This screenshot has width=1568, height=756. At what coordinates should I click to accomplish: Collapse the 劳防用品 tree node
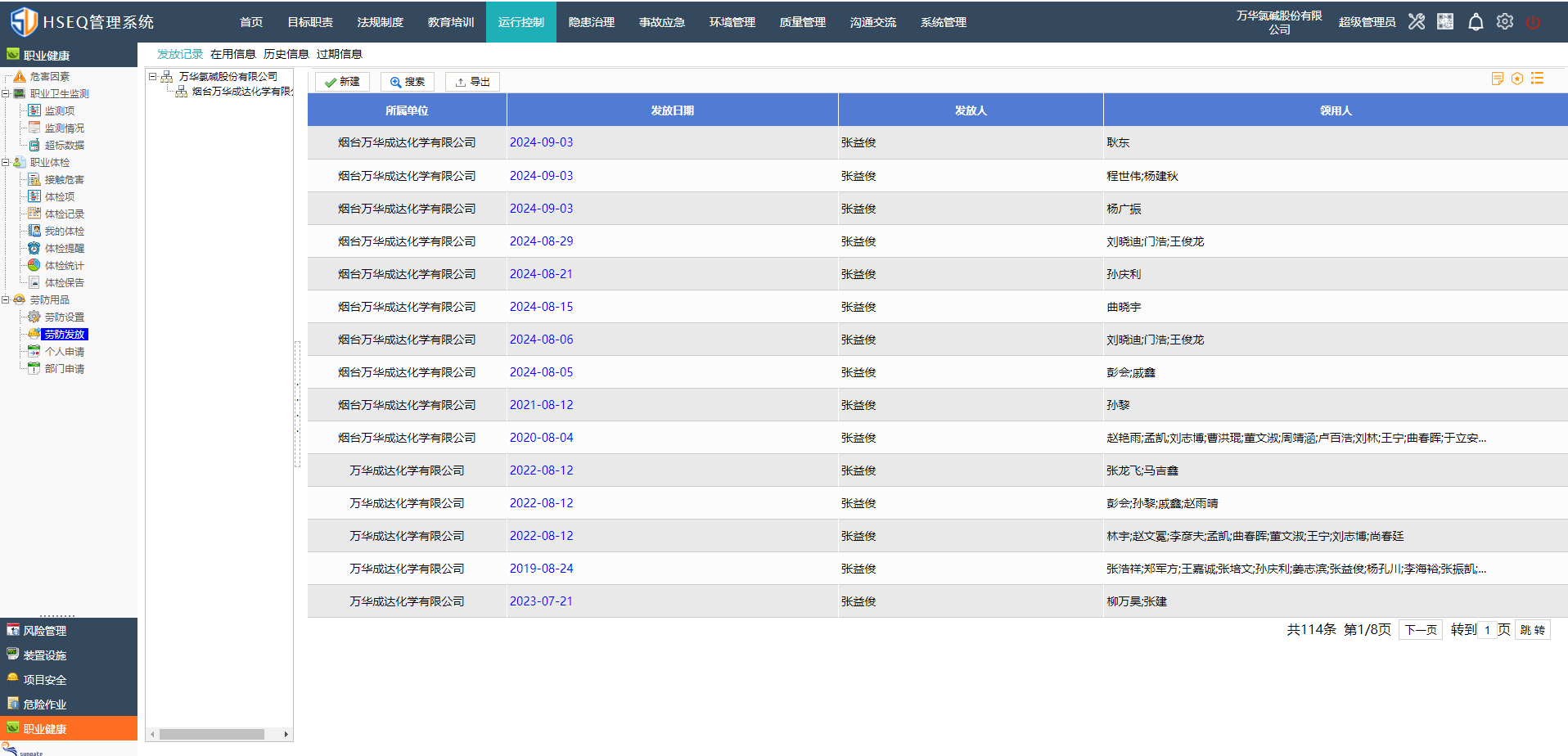[x=6, y=300]
